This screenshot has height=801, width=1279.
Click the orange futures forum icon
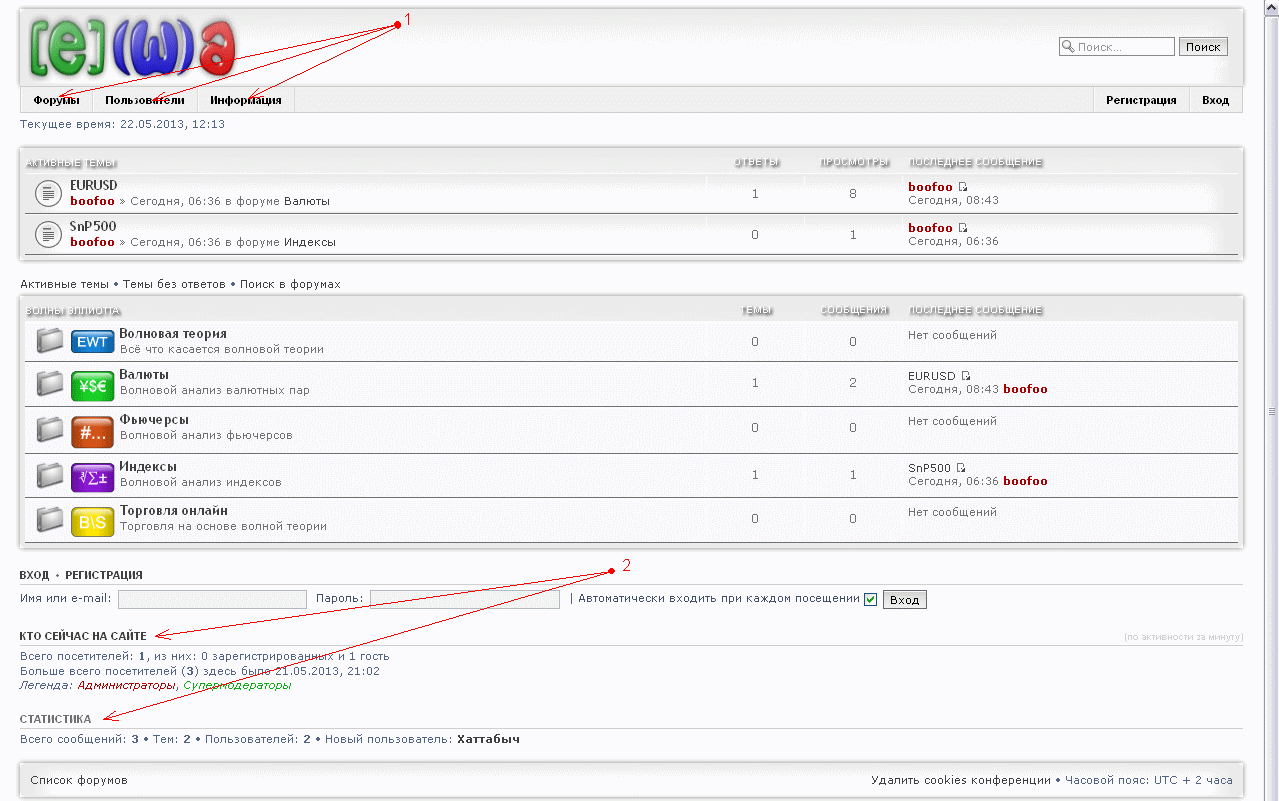(92, 431)
